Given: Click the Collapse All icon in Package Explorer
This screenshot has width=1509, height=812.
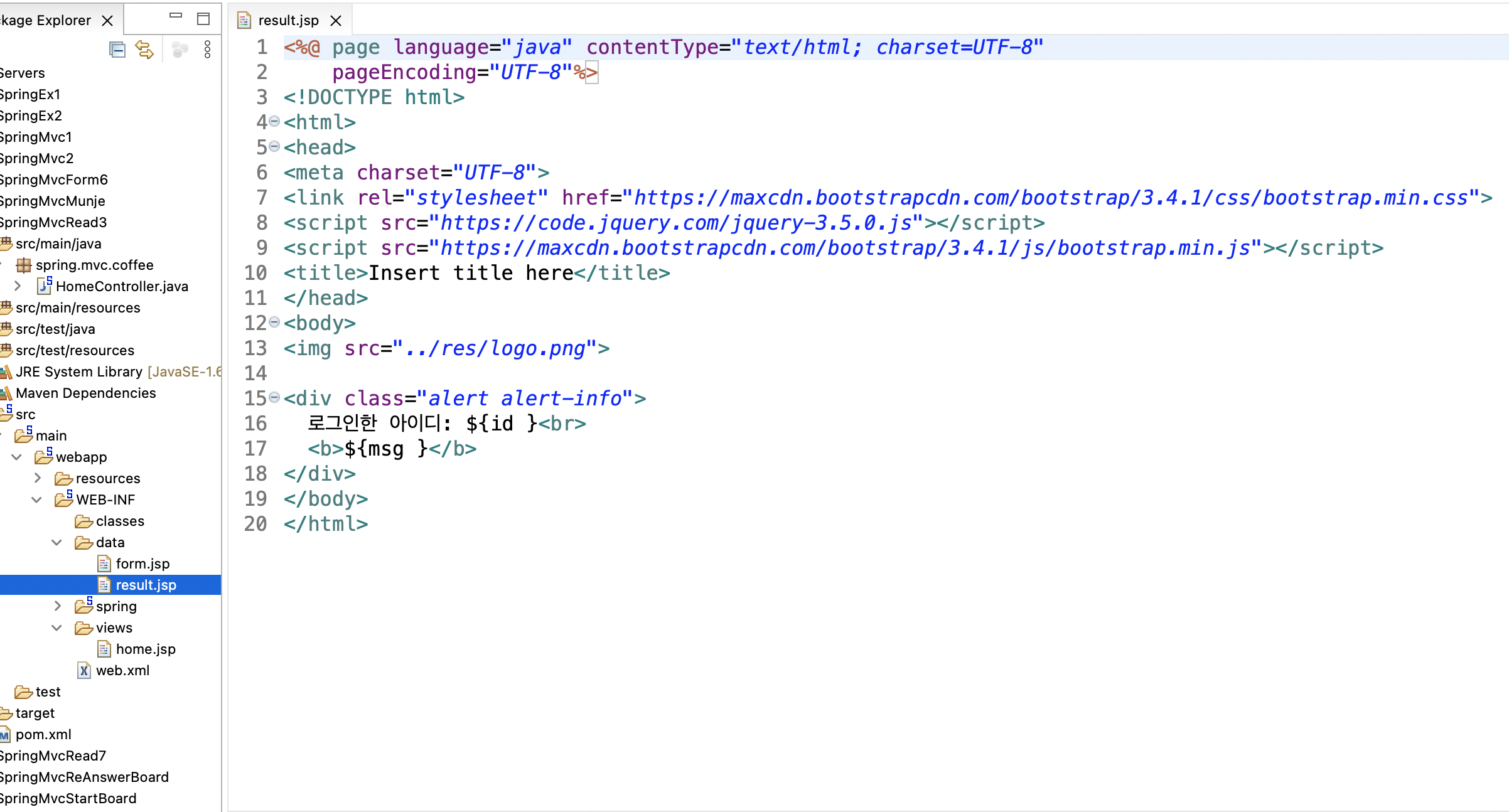Looking at the screenshot, I should tap(117, 50).
